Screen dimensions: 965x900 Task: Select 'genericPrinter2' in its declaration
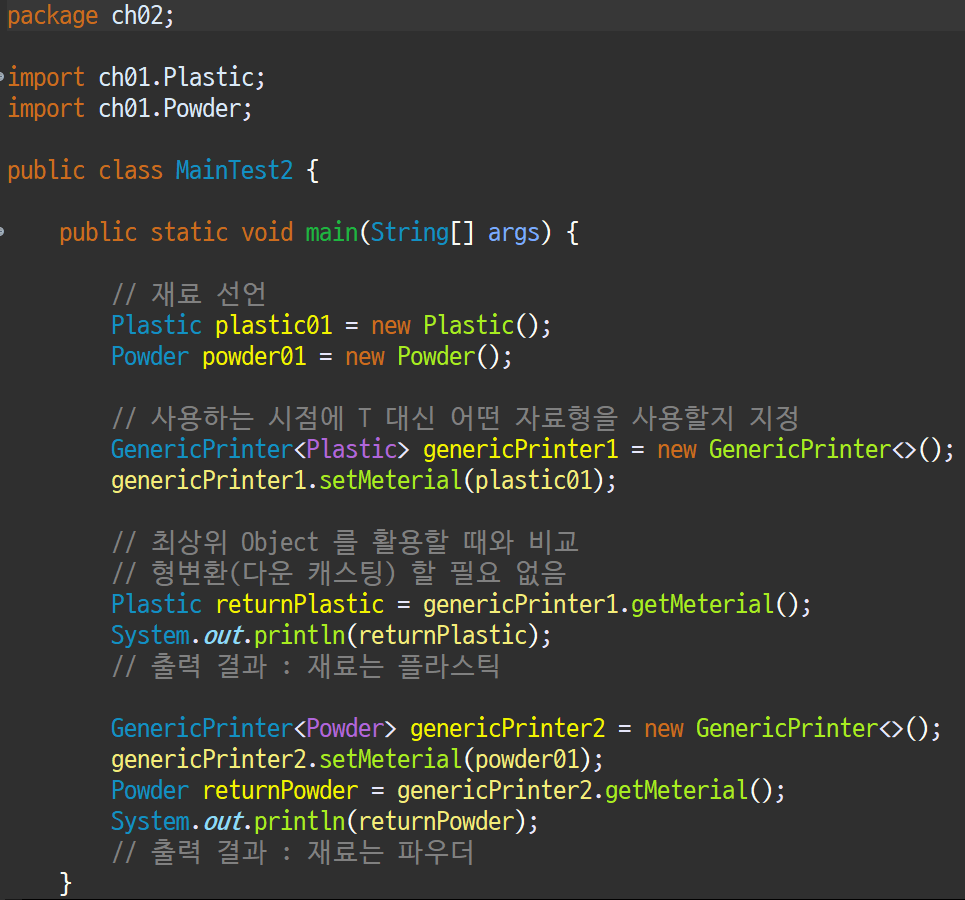pyautogui.click(x=508, y=728)
